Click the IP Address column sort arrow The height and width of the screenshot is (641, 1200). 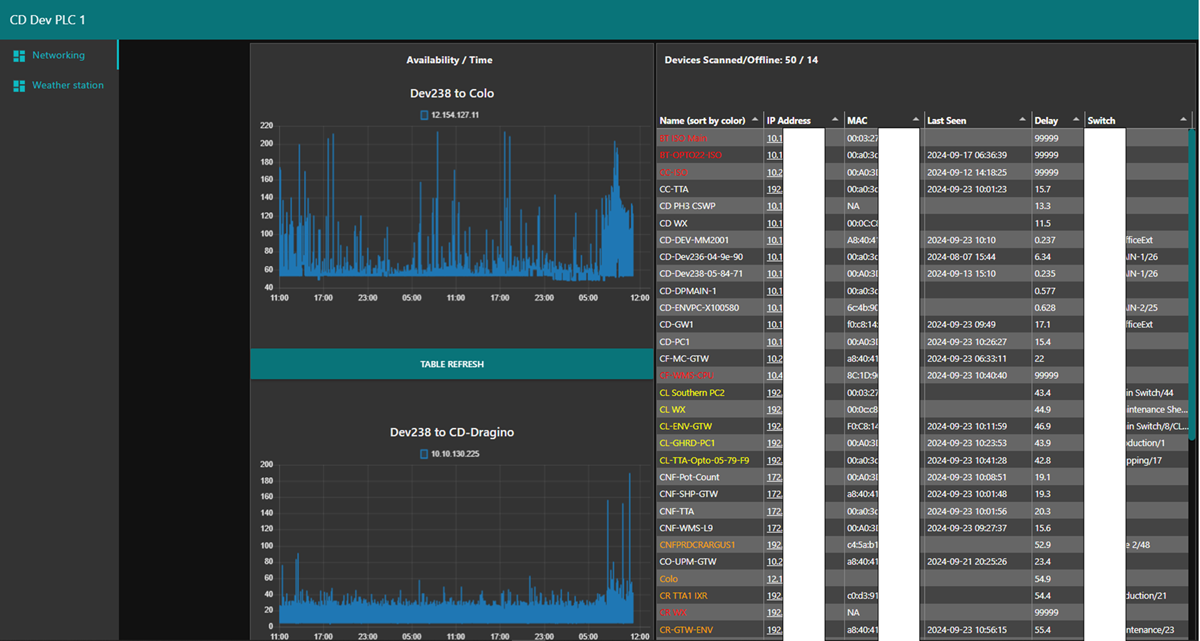click(835, 120)
